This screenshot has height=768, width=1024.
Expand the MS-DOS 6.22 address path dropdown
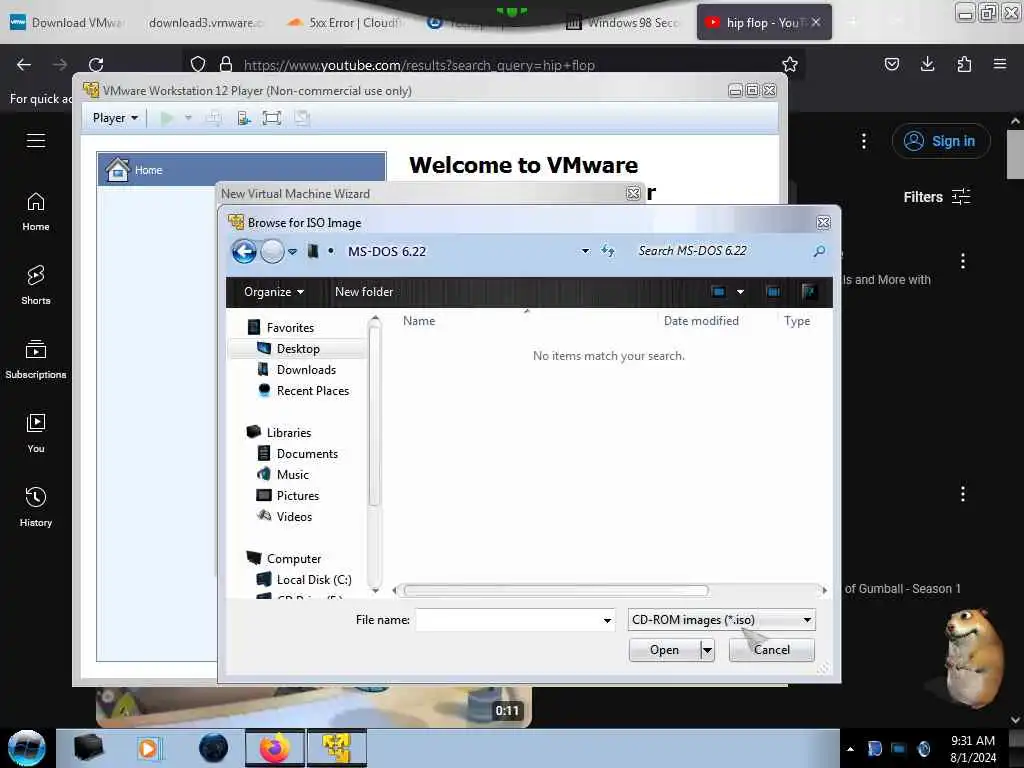pyautogui.click(x=585, y=251)
